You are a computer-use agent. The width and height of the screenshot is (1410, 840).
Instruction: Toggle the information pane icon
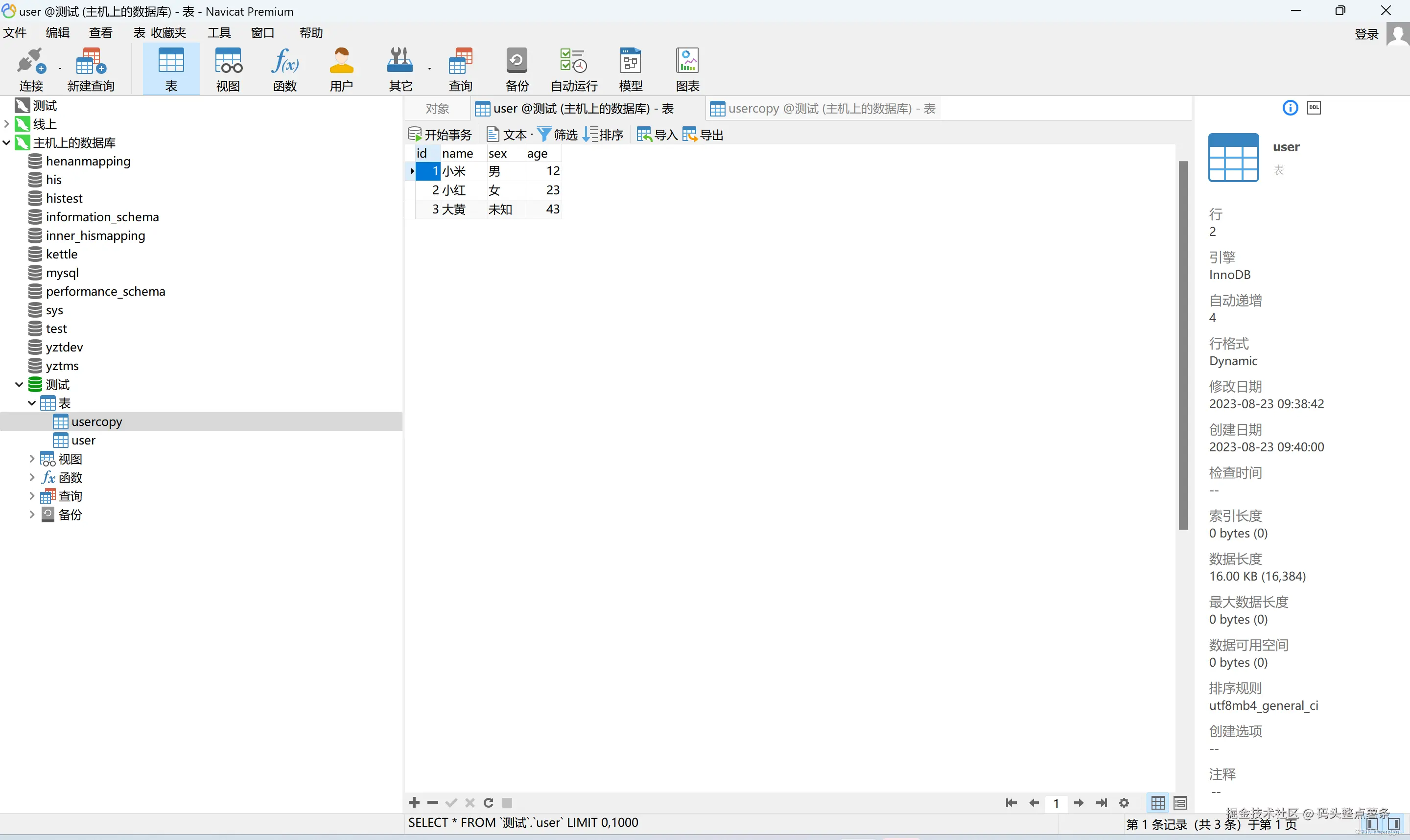[1290, 108]
